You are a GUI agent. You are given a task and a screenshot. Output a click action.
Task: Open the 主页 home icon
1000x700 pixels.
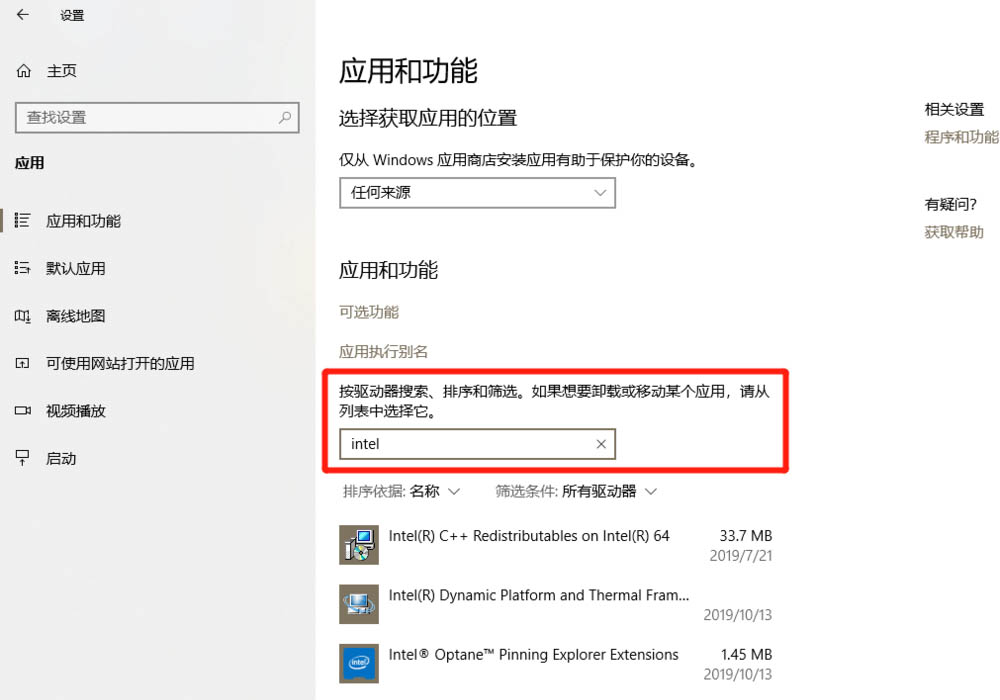[24, 71]
